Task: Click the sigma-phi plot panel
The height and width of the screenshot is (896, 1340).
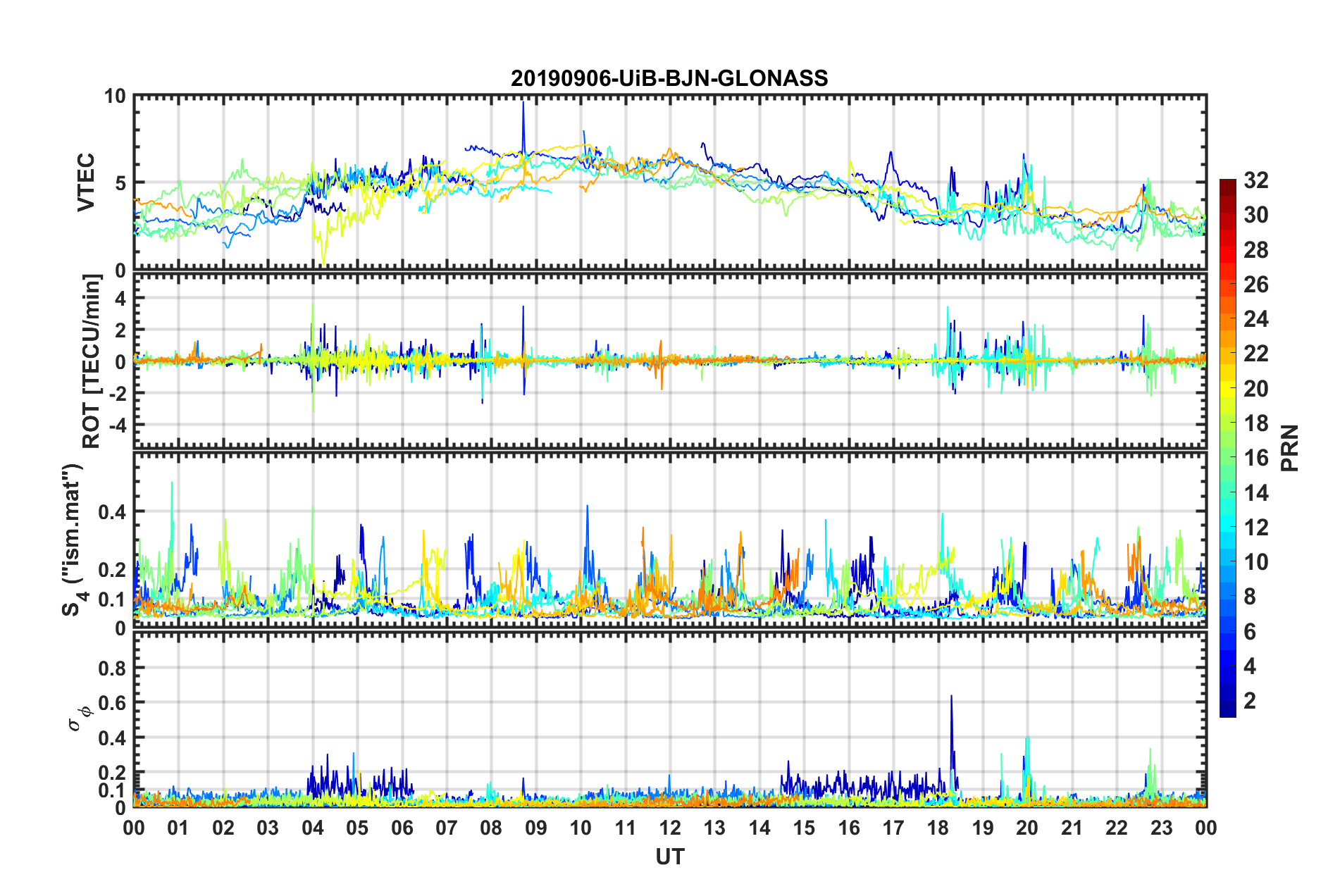Action: (670, 719)
